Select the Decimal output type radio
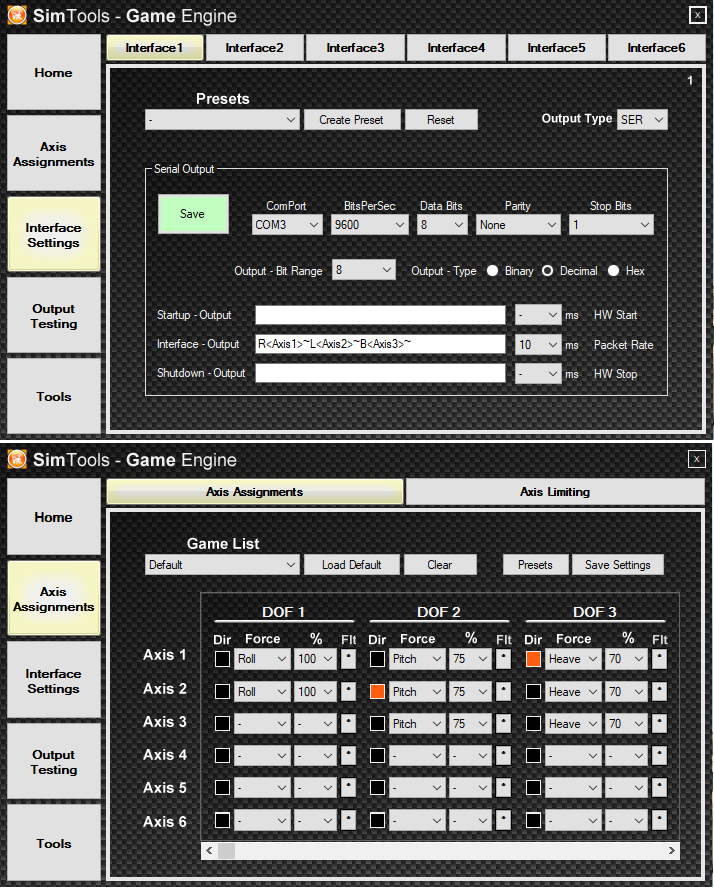714x888 pixels. pos(548,271)
